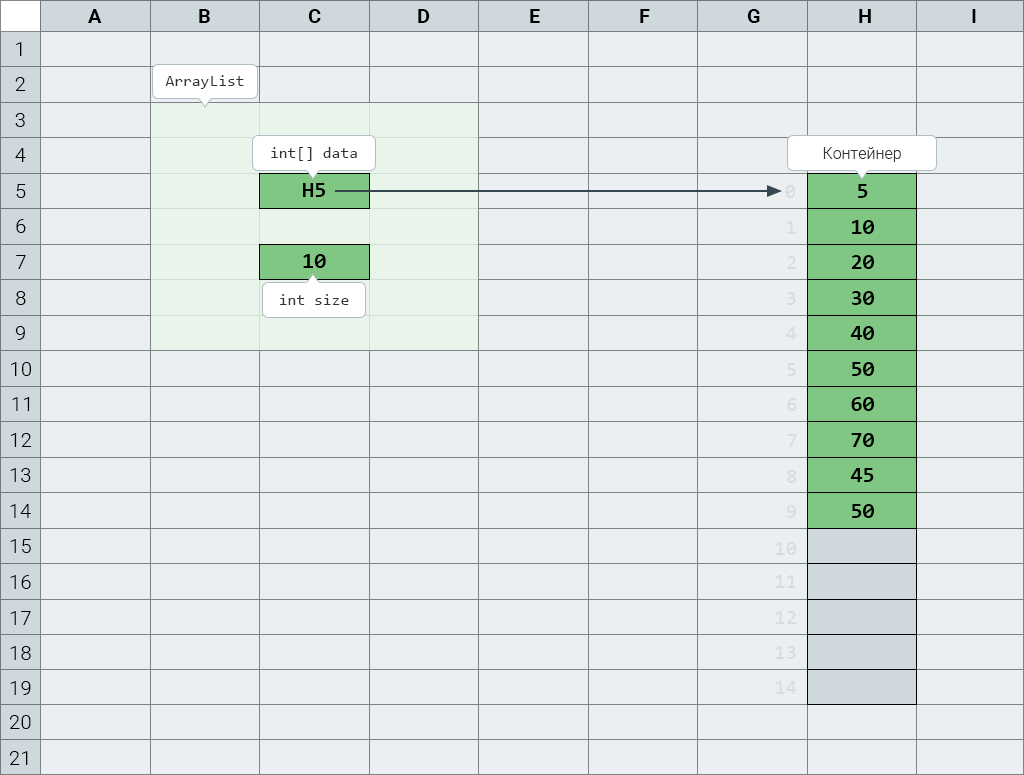
Task: Select row 21 header
Action: (x=20, y=757)
